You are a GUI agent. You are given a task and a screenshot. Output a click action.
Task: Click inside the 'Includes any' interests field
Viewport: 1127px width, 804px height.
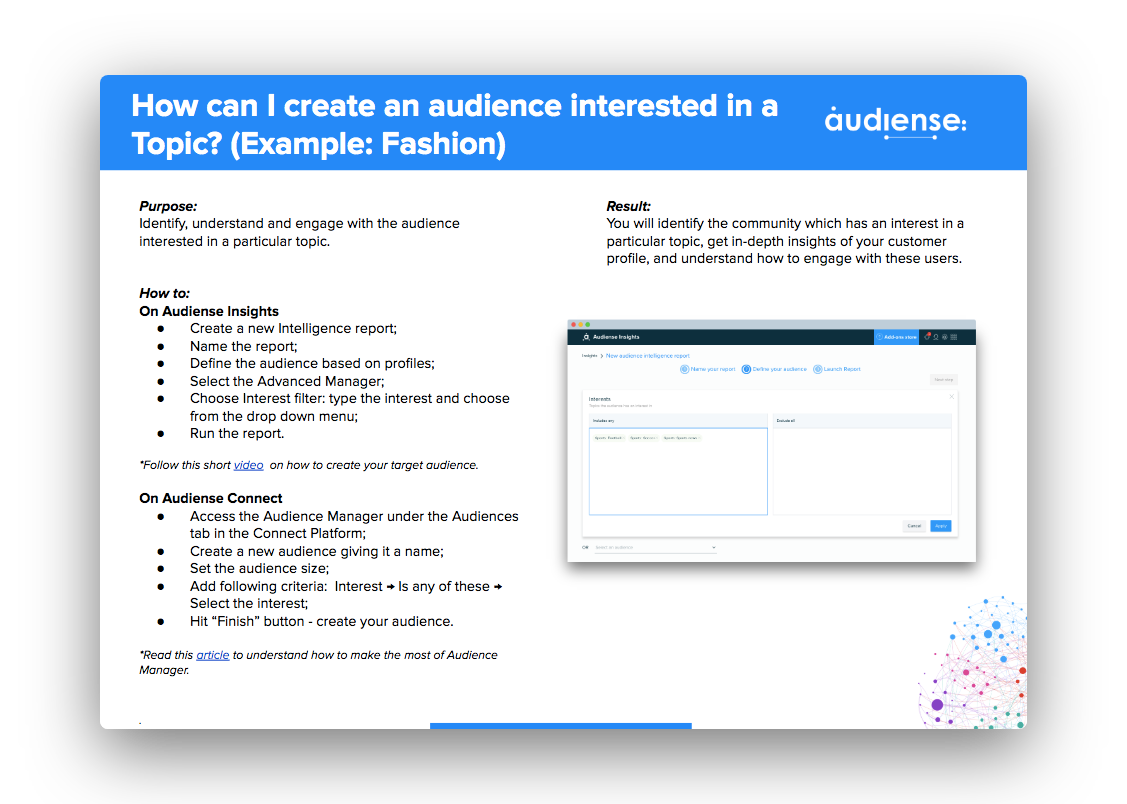[678, 471]
